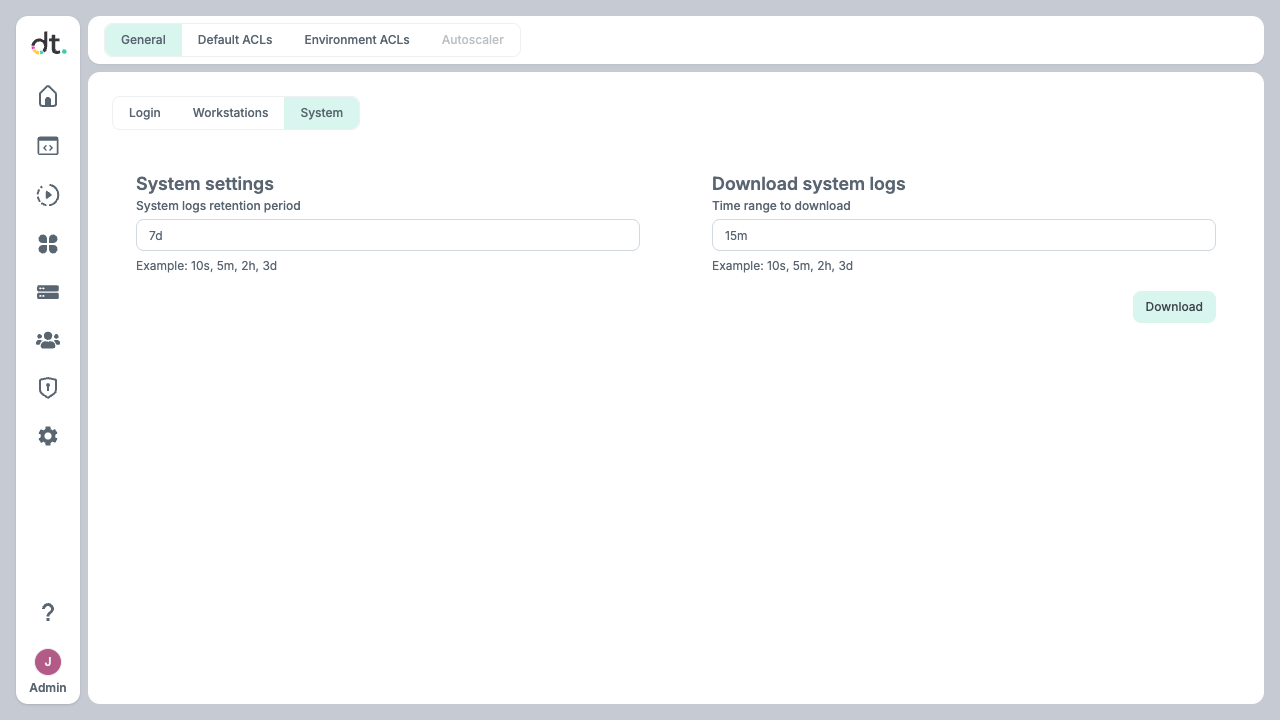Focus the System logs retention period field
The height and width of the screenshot is (720, 1280).
click(388, 236)
